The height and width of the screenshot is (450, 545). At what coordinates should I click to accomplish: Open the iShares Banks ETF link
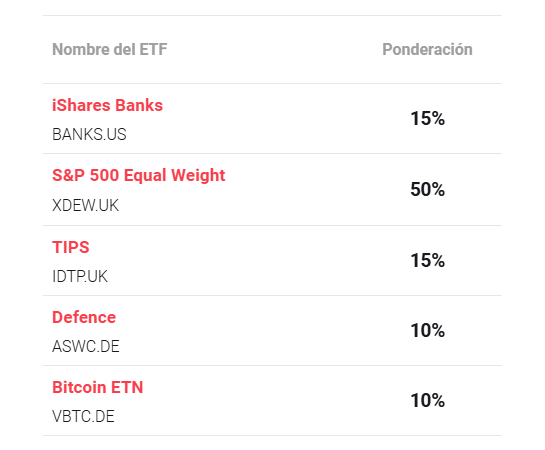point(107,105)
